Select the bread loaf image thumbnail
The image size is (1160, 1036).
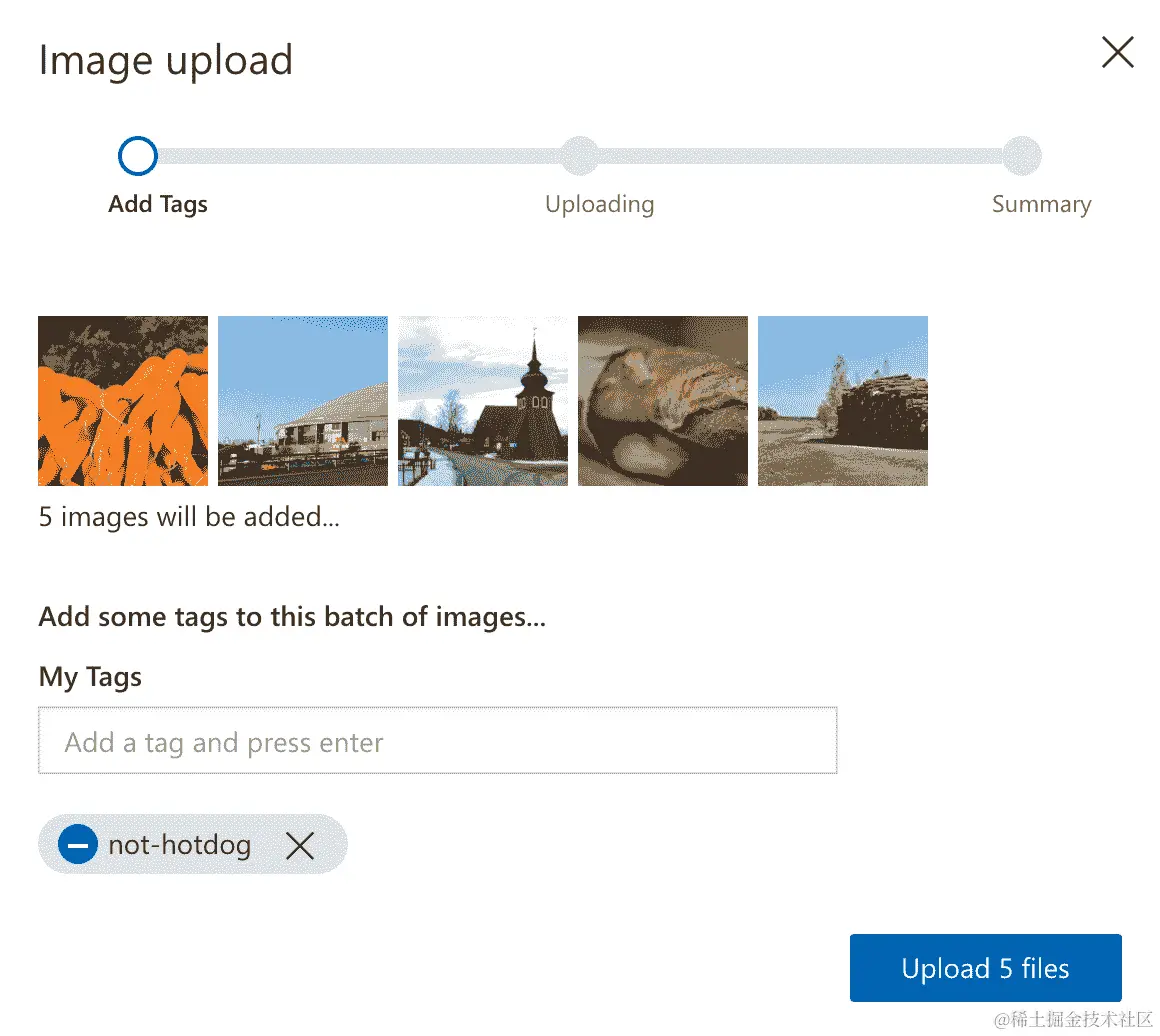663,401
